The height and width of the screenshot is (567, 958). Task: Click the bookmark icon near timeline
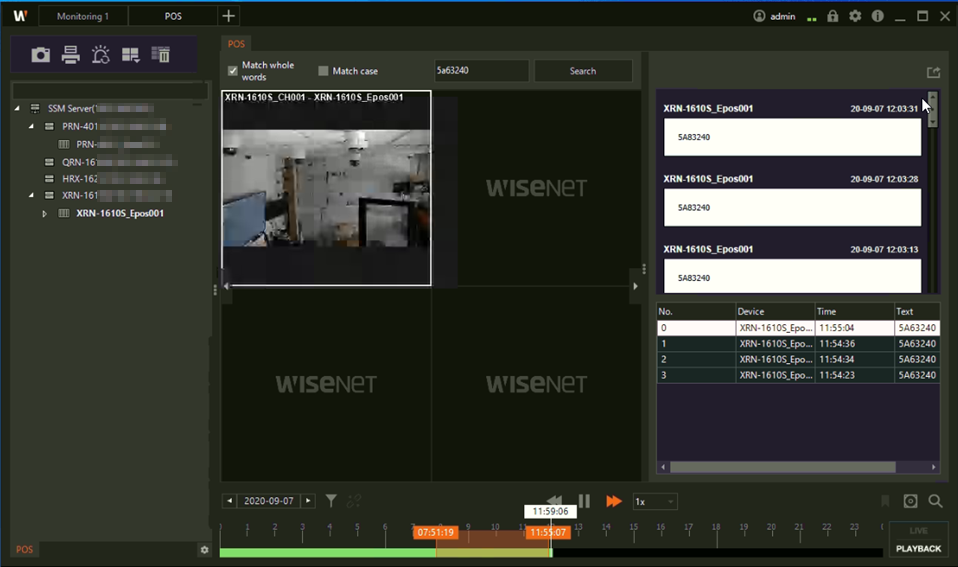click(x=885, y=501)
